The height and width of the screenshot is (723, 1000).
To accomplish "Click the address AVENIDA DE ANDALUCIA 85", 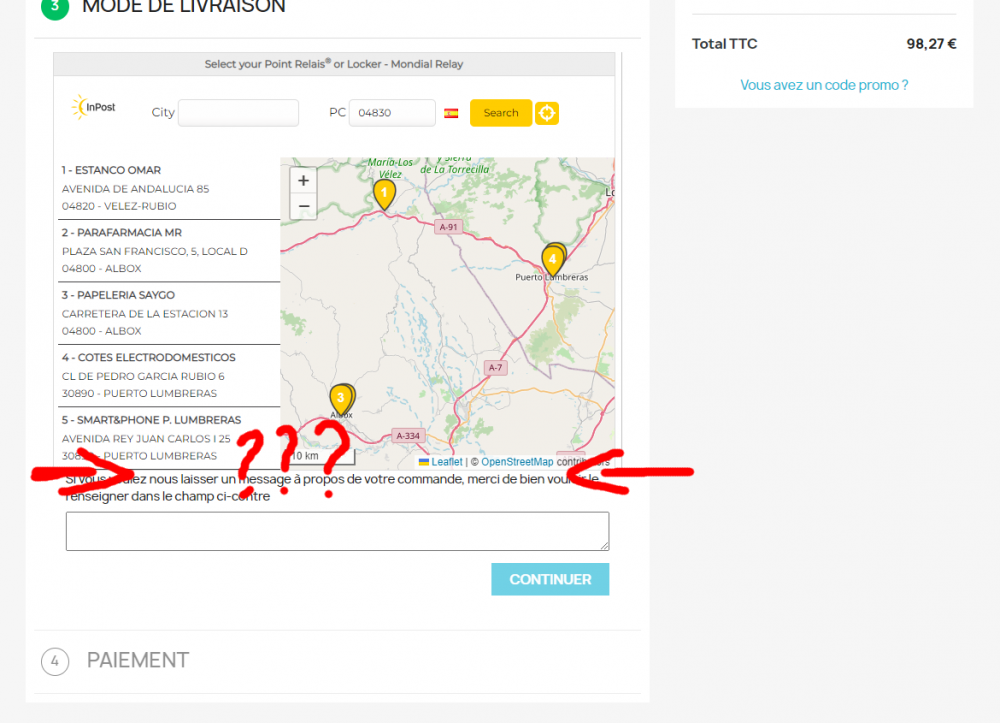I will point(135,189).
